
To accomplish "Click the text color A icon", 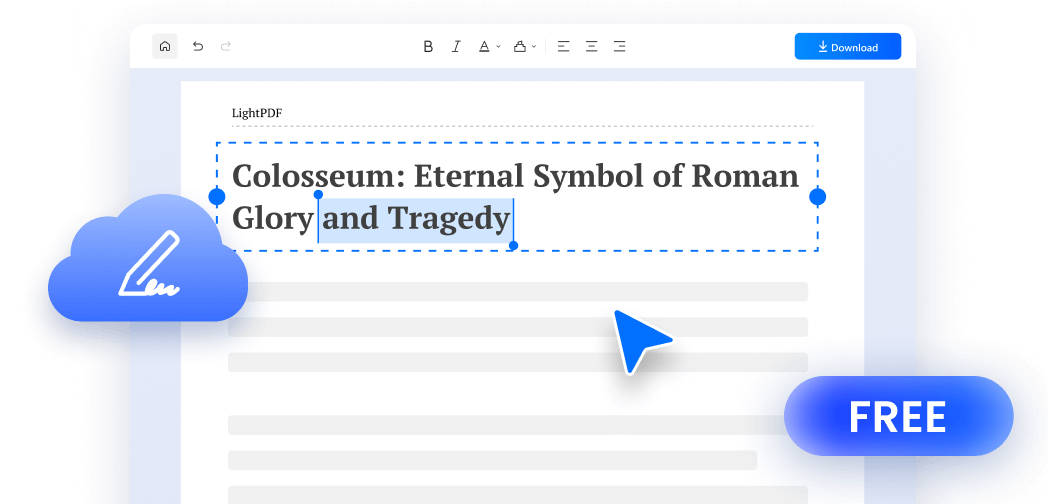I will pyautogui.click(x=484, y=47).
